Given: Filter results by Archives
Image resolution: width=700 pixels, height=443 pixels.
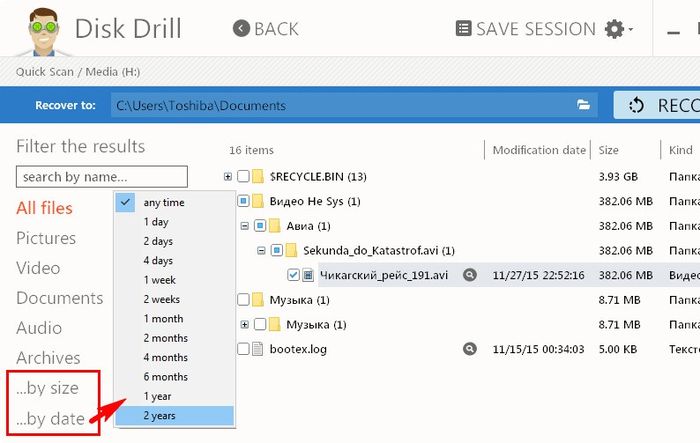Looking at the screenshot, I should (x=48, y=358).
